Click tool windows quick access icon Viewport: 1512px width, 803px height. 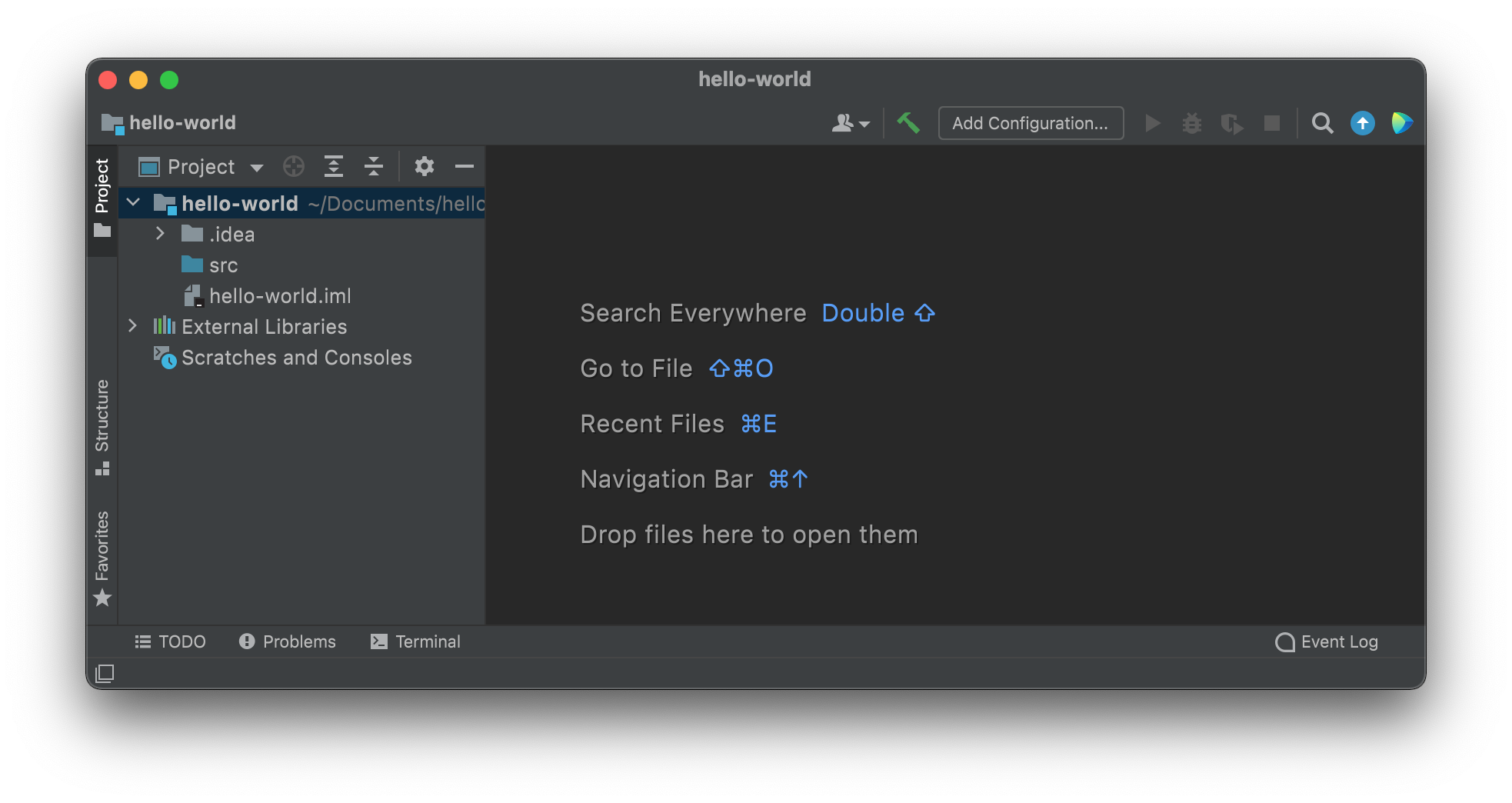click(105, 674)
